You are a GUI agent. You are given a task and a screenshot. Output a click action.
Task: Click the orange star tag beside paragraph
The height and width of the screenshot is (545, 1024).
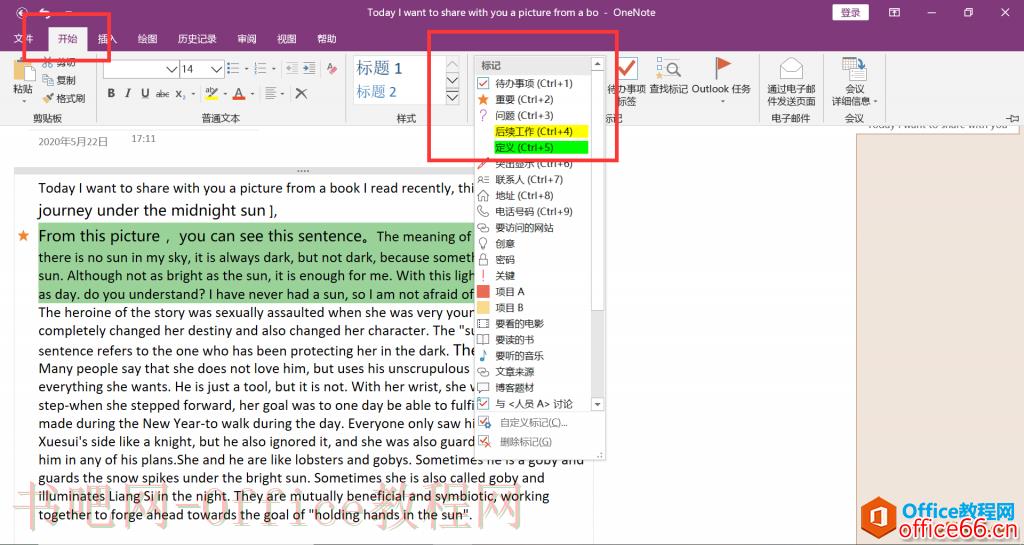(x=24, y=235)
